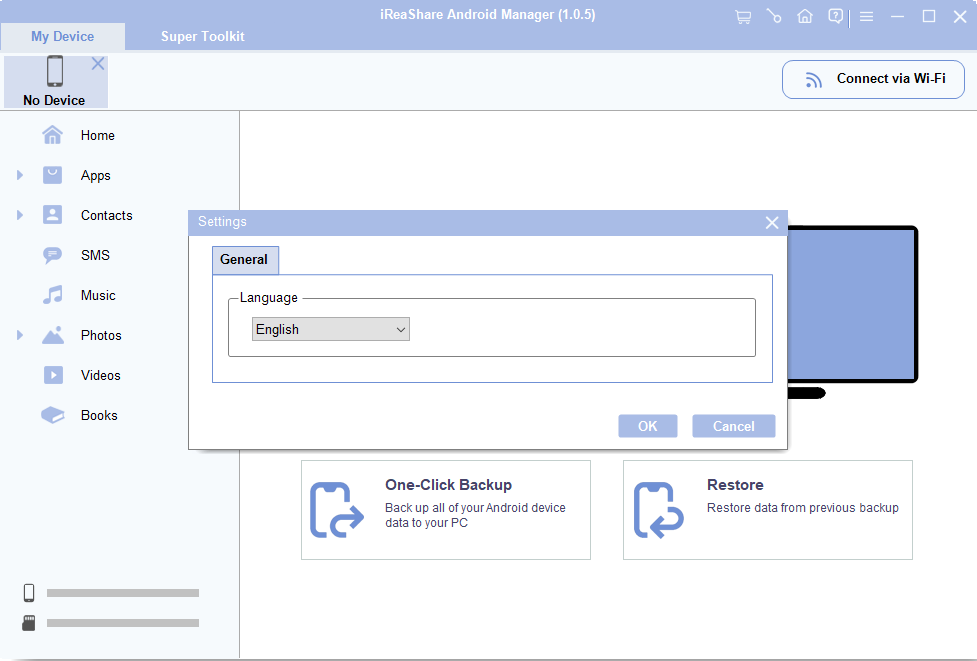The width and height of the screenshot is (977, 661).
Task: Expand the Photos tree item arrow
Action: pos(20,336)
